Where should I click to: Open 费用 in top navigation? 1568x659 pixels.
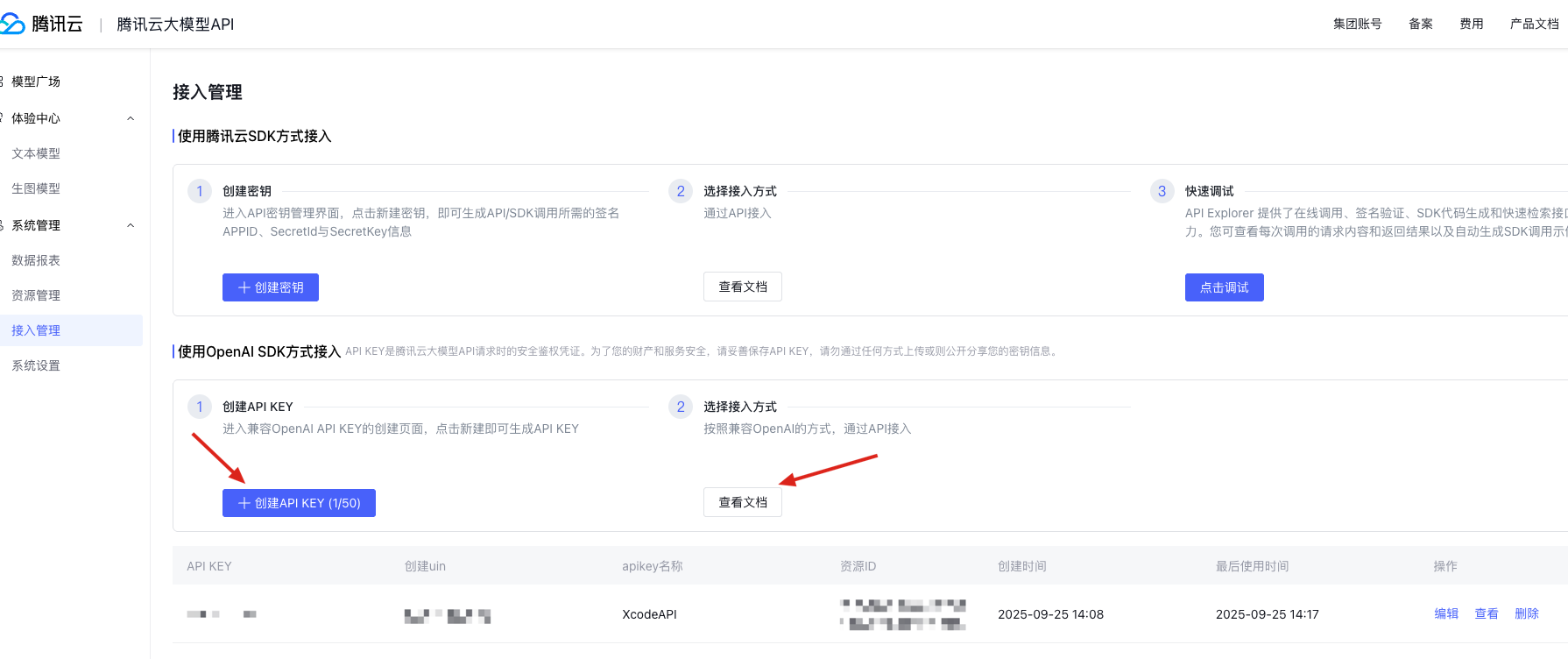[1472, 24]
